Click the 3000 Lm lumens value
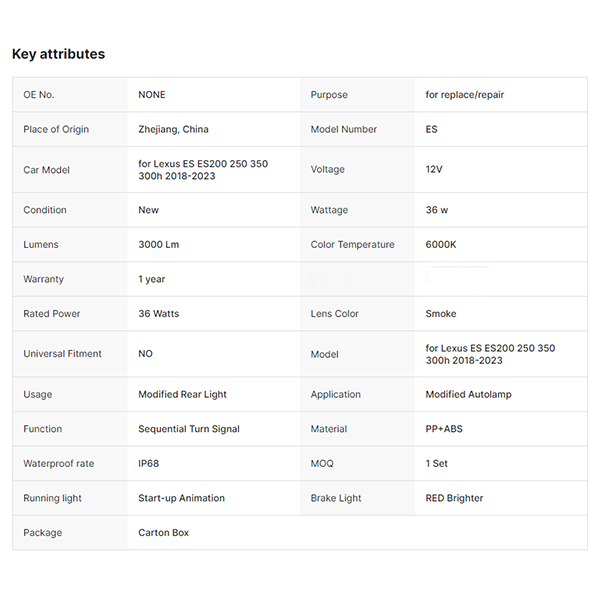 pos(159,244)
